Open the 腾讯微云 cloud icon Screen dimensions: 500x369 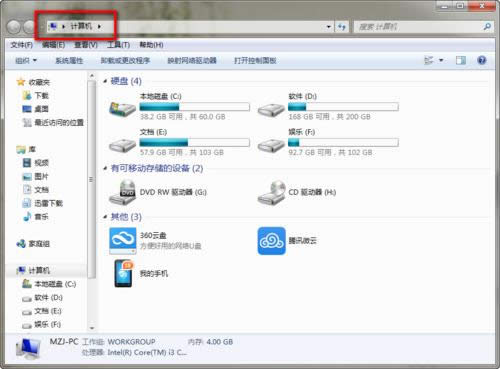[x=271, y=241]
